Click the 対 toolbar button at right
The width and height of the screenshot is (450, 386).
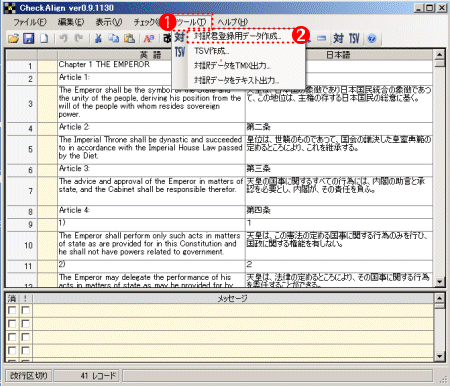(x=338, y=39)
